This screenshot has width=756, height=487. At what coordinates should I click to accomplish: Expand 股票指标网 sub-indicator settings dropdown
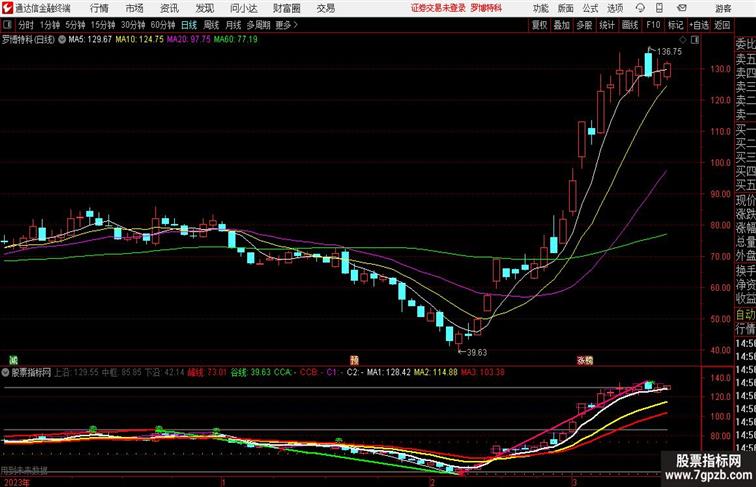[x=5, y=372]
